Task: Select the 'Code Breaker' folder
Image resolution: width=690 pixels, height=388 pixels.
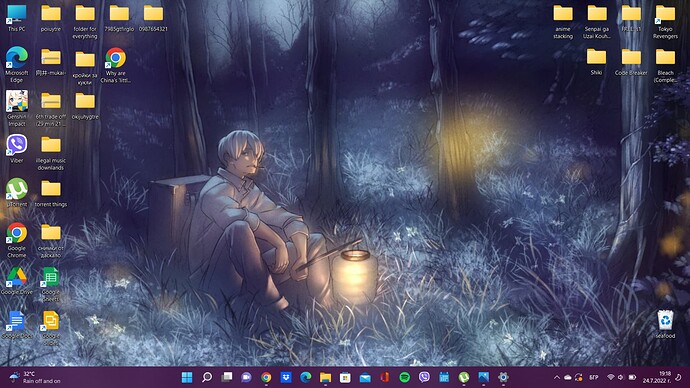Action: click(631, 62)
